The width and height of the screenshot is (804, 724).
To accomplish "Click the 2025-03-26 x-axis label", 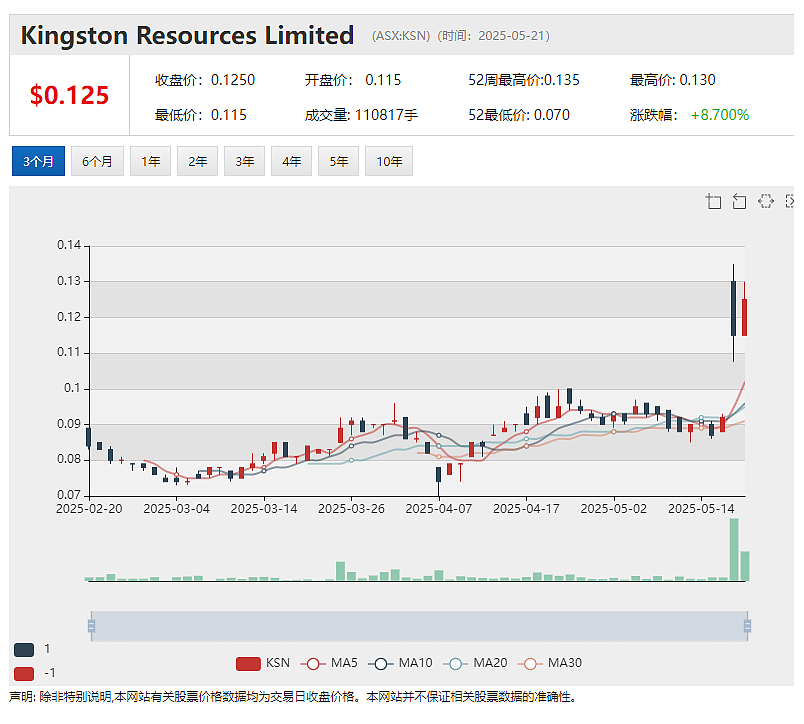I will 351,509.
